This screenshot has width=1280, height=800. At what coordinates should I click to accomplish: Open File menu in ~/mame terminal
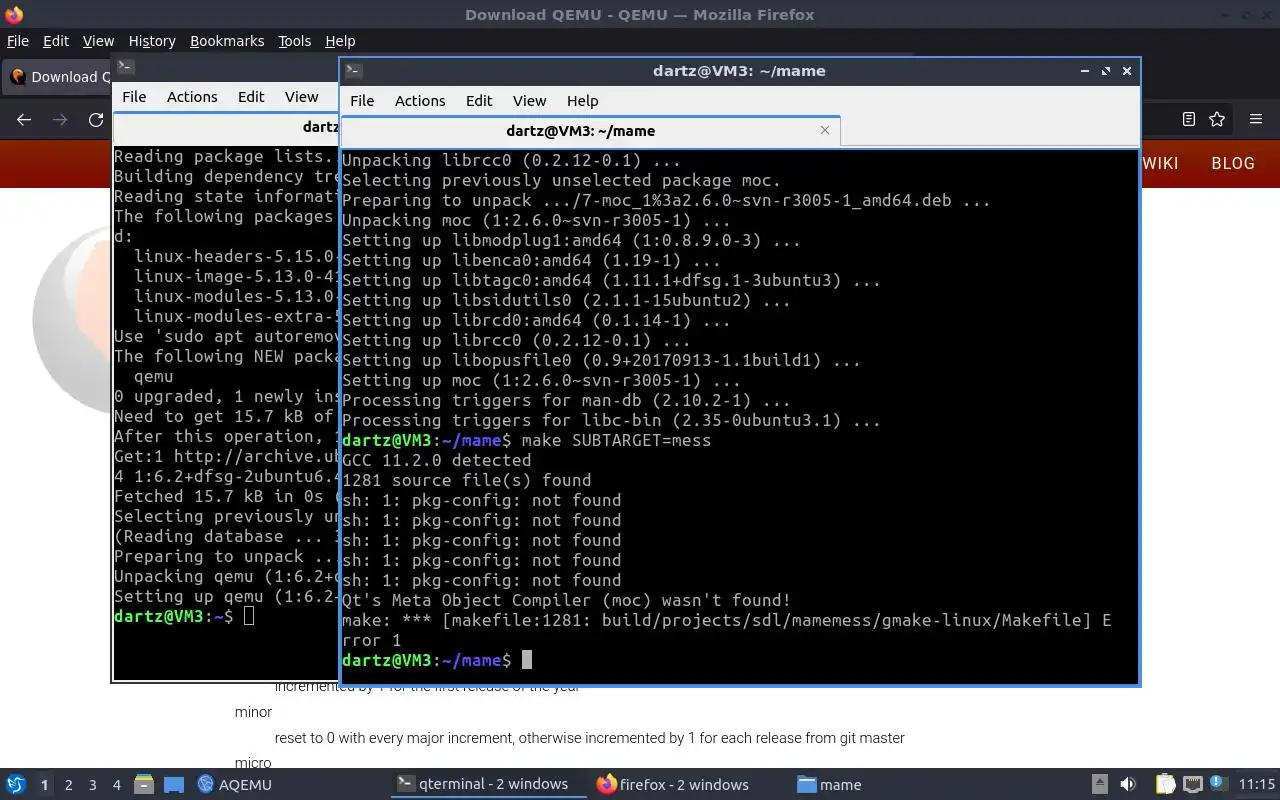362,100
